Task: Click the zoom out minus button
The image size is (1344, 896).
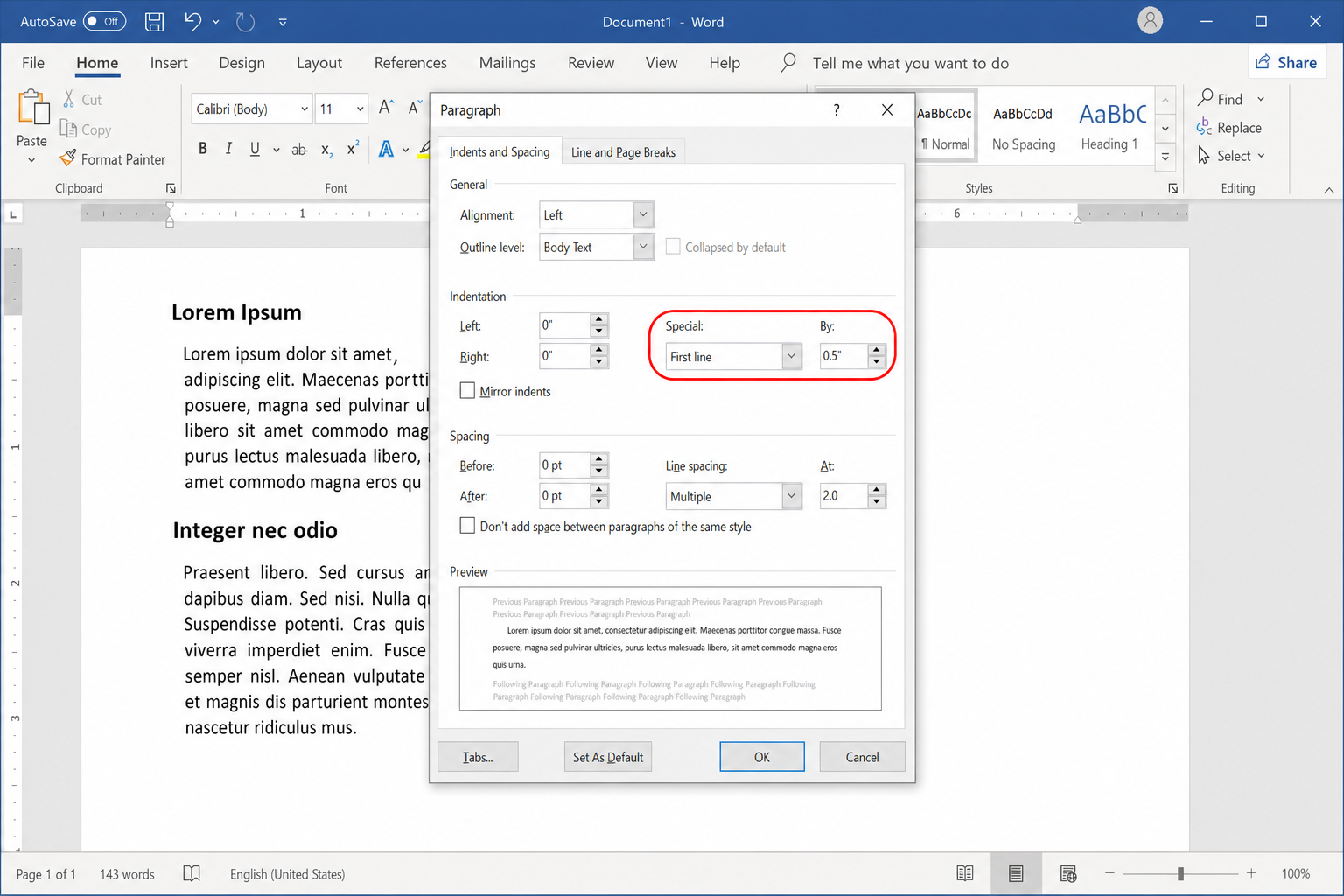Action: (x=1109, y=873)
